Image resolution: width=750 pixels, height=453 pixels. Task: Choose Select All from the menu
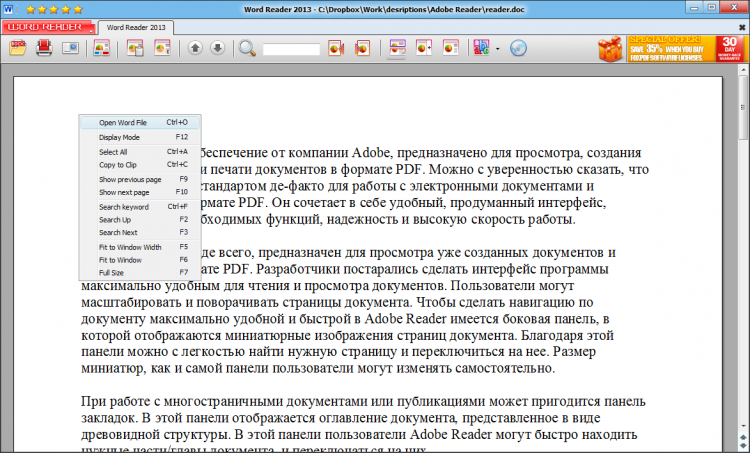(x=140, y=152)
